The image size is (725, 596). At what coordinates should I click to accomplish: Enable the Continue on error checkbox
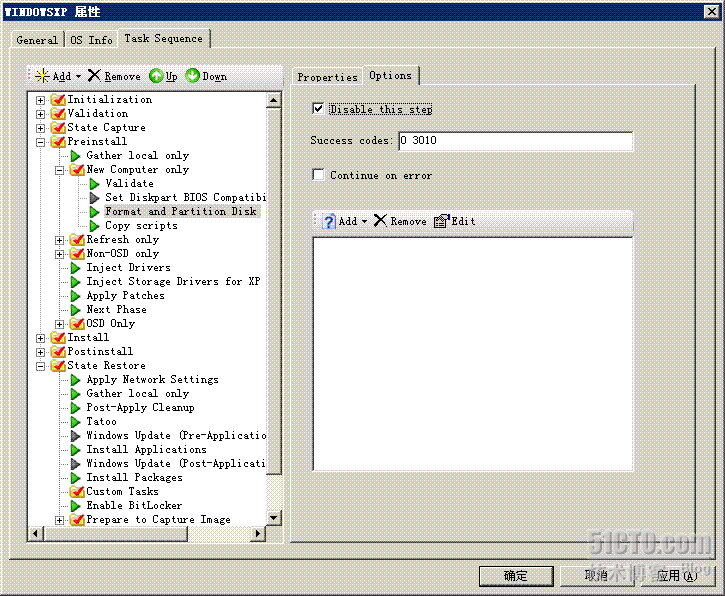tap(318, 175)
